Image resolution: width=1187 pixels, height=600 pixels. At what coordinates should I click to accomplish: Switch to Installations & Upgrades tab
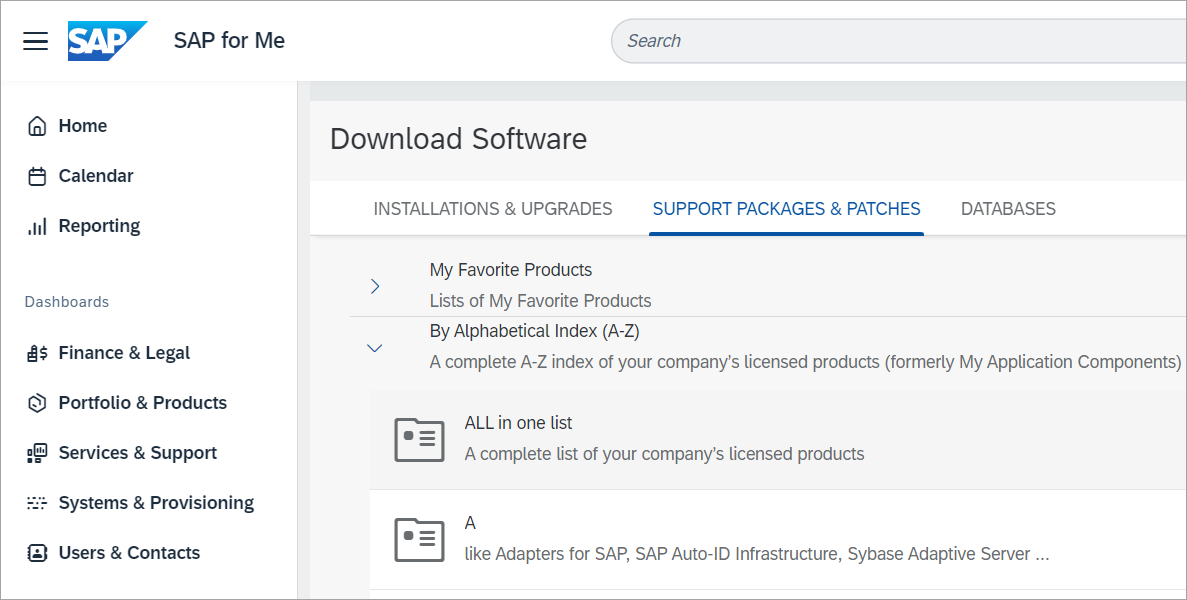point(493,209)
